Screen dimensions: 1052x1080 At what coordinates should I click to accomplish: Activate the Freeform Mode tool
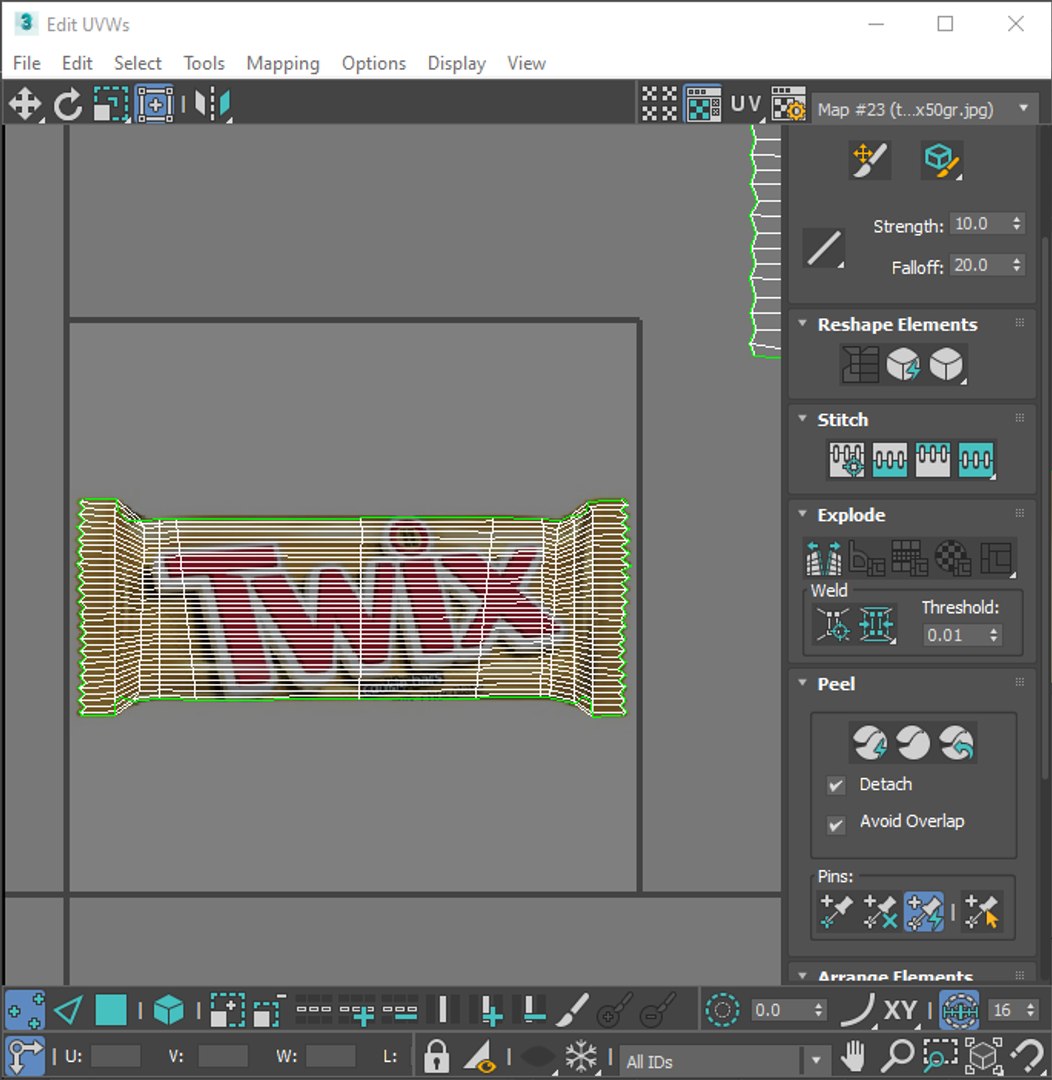[x=155, y=105]
